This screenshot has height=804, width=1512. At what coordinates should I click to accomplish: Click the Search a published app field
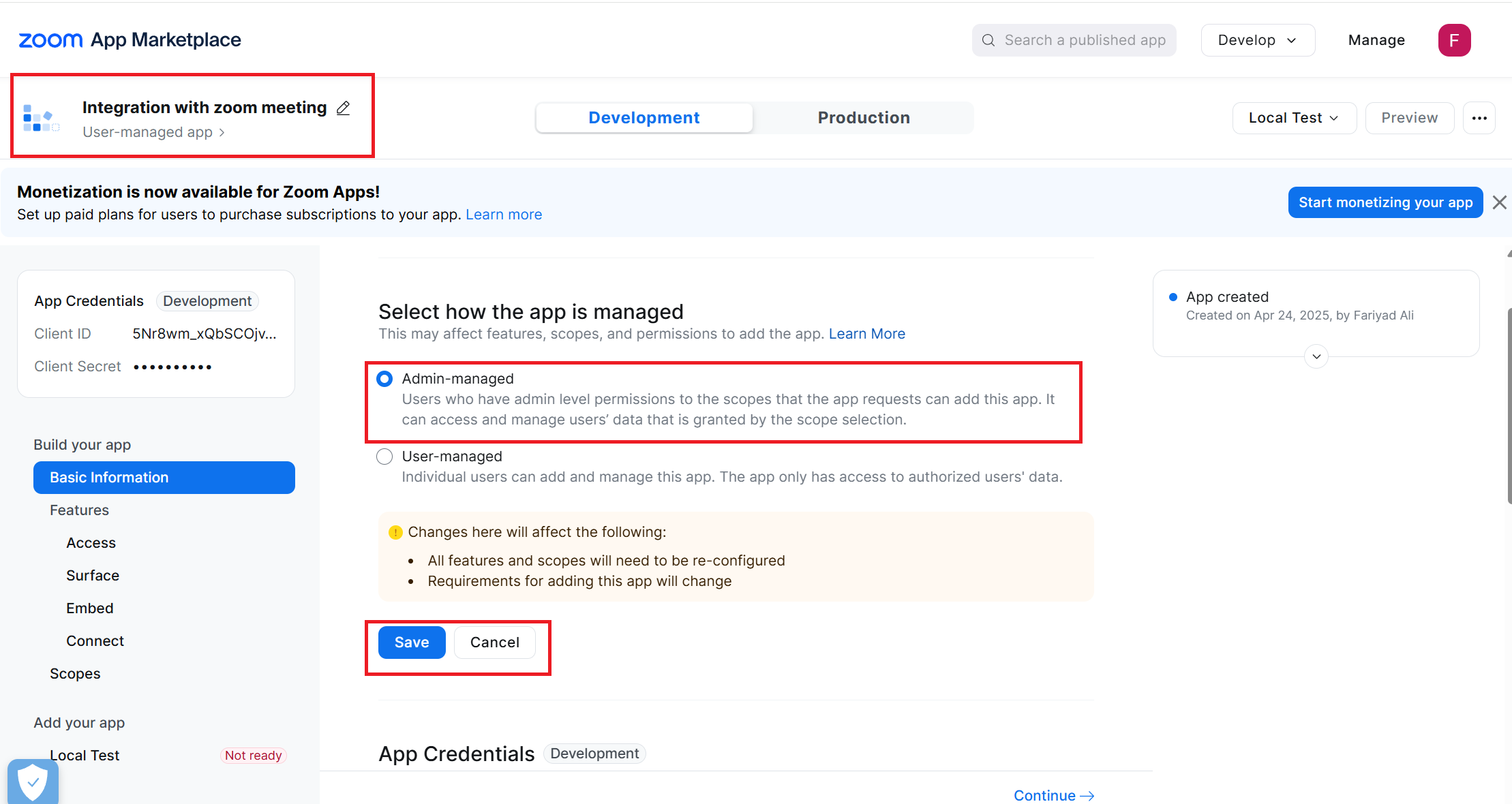[x=1074, y=40]
